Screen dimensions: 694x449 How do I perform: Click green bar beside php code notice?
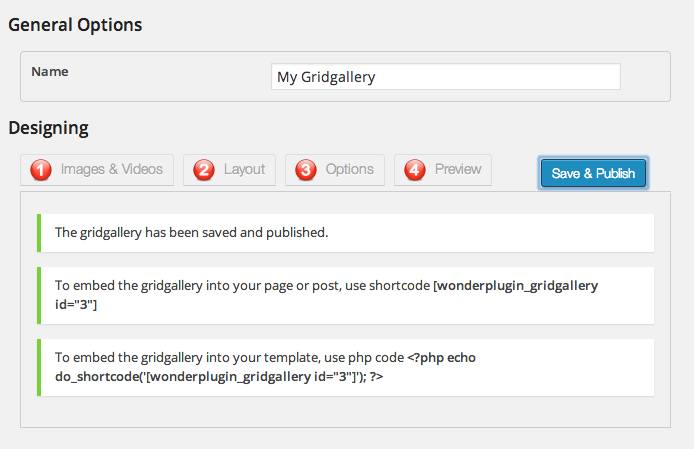[38, 367]
